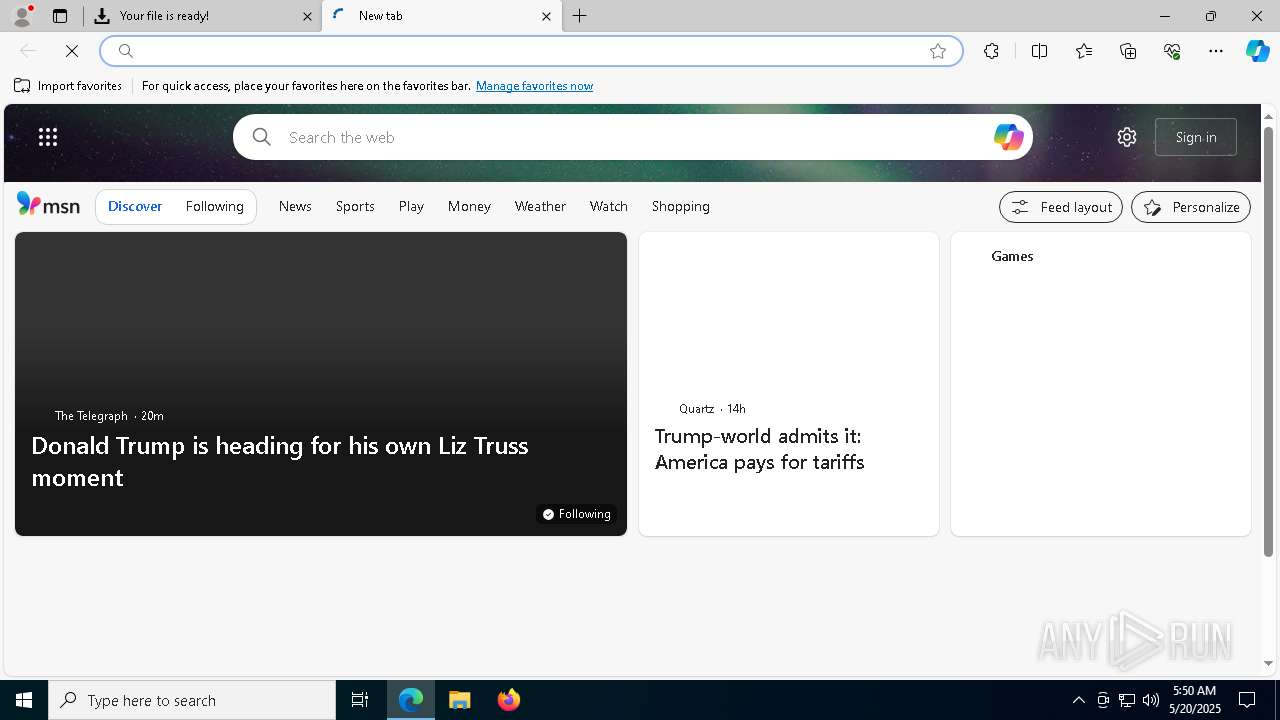Open volume control in system tray

(x=1151, y=700)
